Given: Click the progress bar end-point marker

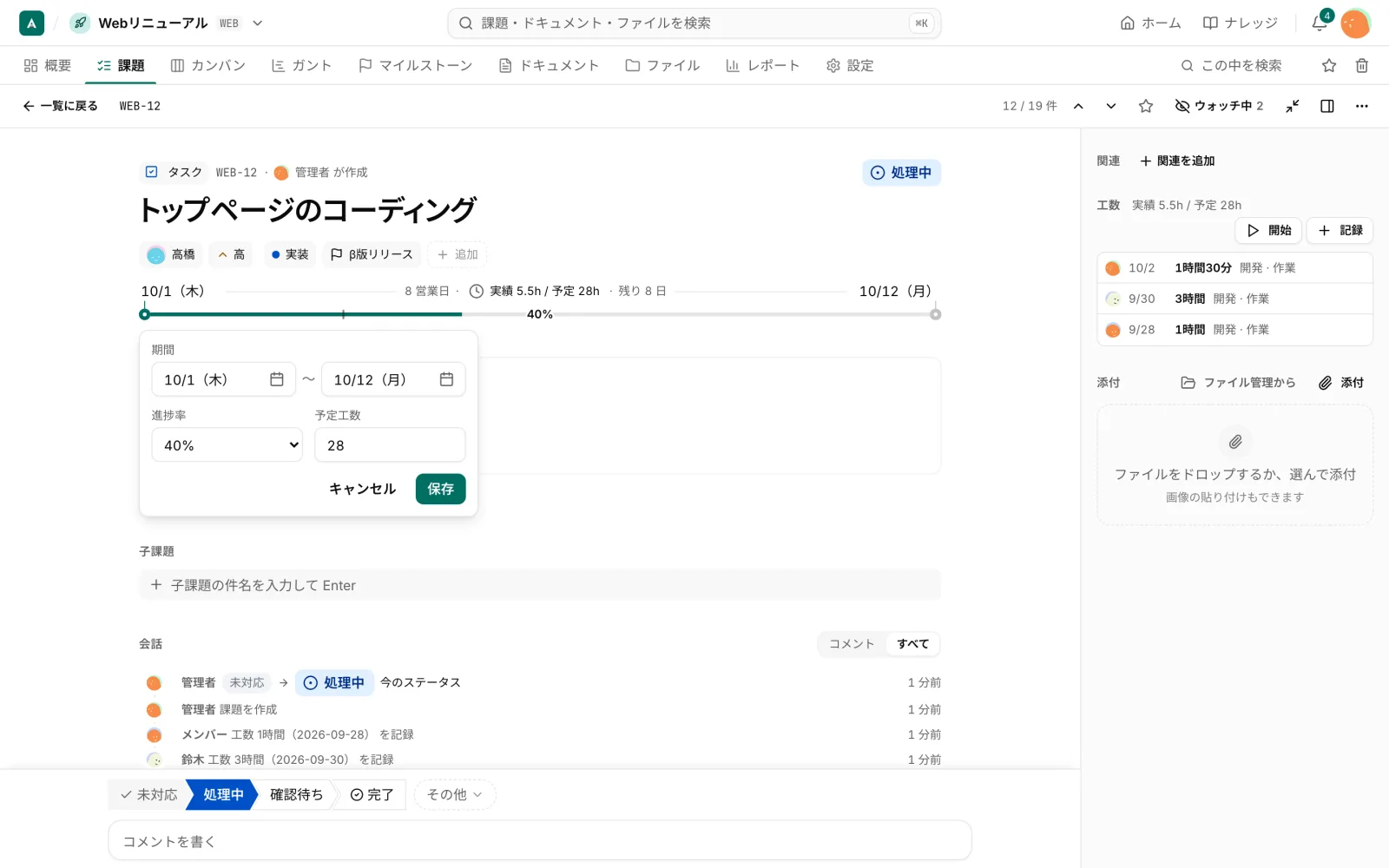Looking at the screenshot, I should [935, 314].
